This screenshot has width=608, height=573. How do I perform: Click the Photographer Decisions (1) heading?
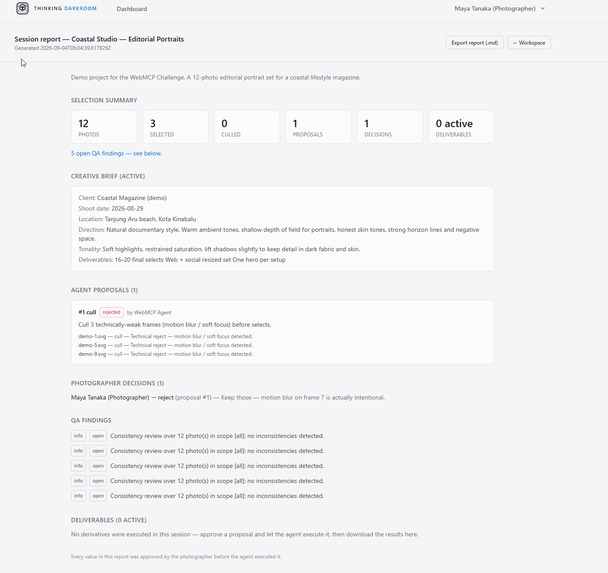tap(117, 383)
